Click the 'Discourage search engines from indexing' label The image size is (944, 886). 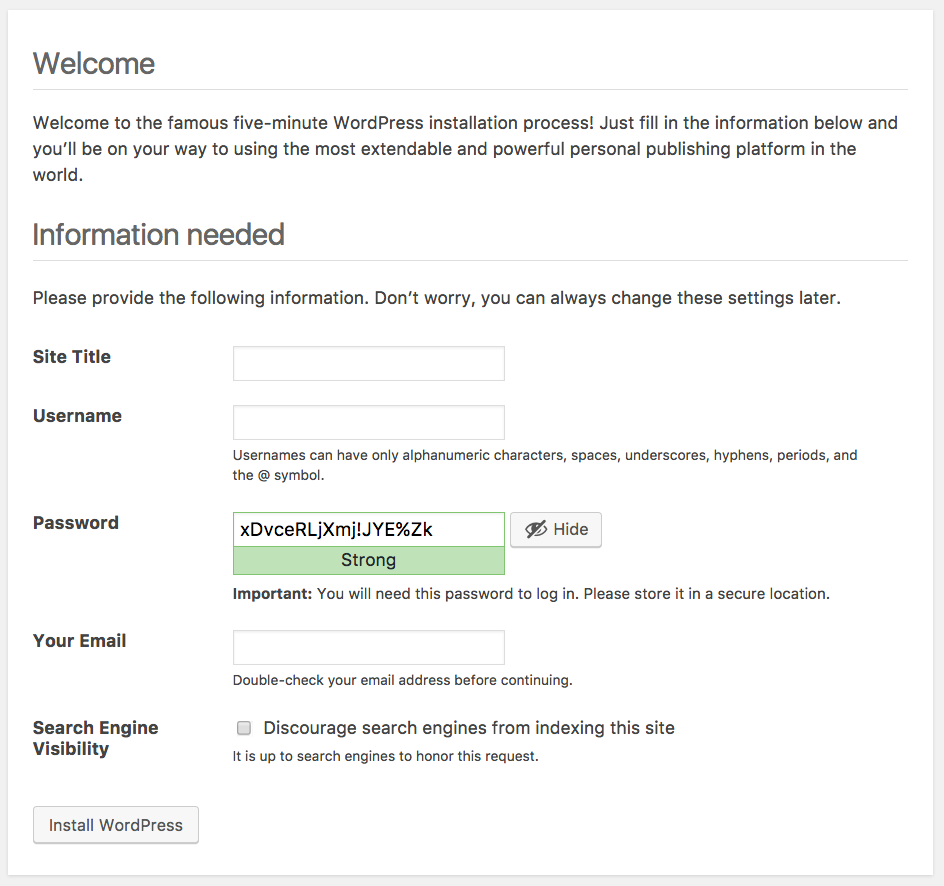pyautogui.click(x=468, y=728)
